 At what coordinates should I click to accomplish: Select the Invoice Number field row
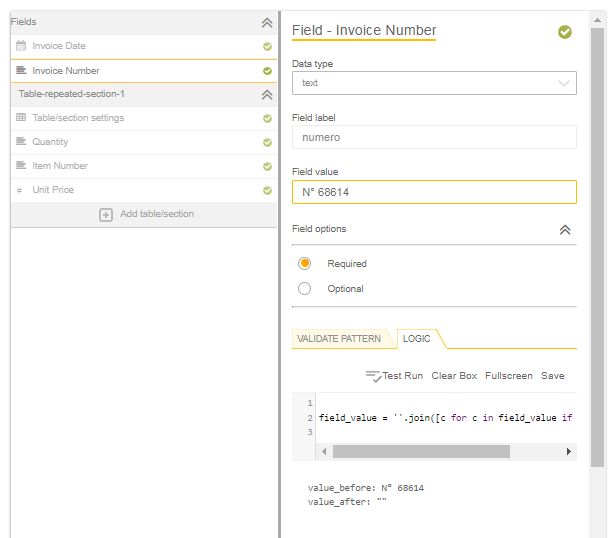click(144, 71)
